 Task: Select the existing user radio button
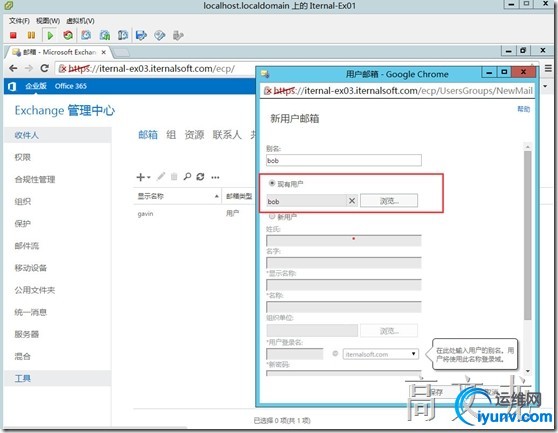click(272, 183)
